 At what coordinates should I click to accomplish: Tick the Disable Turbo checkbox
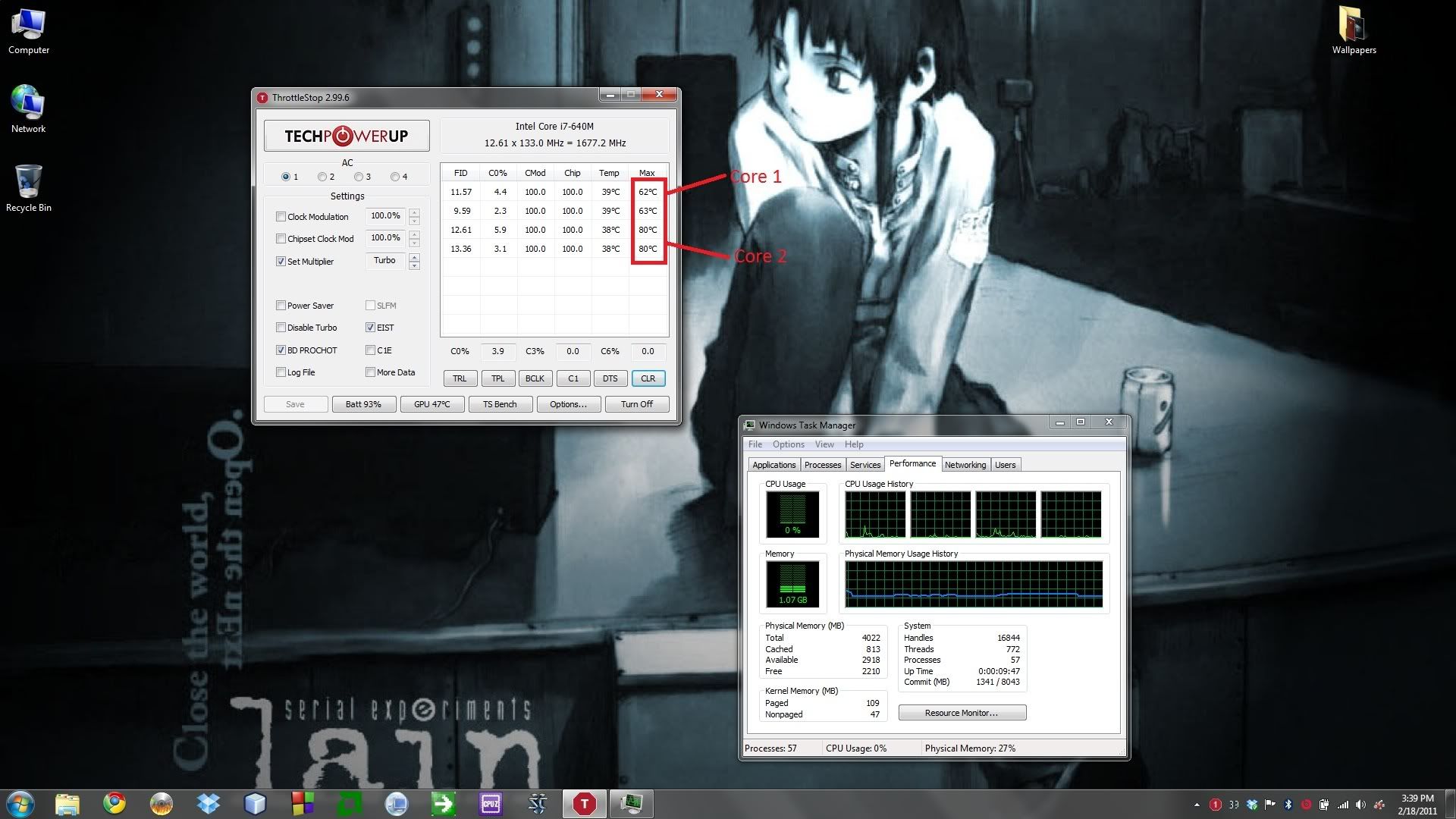coord(281,328)
